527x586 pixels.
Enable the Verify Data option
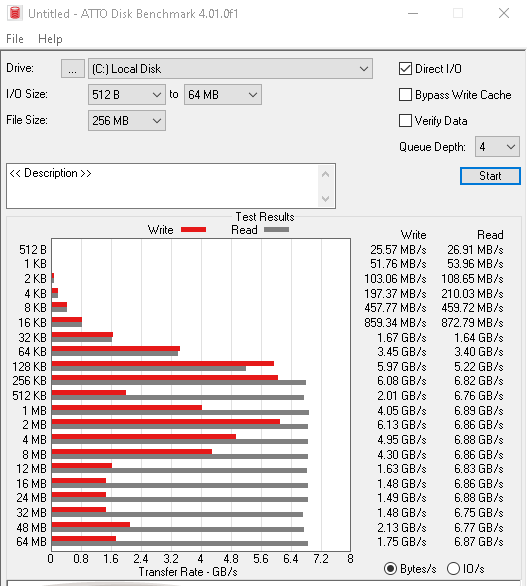pos(406,121)
